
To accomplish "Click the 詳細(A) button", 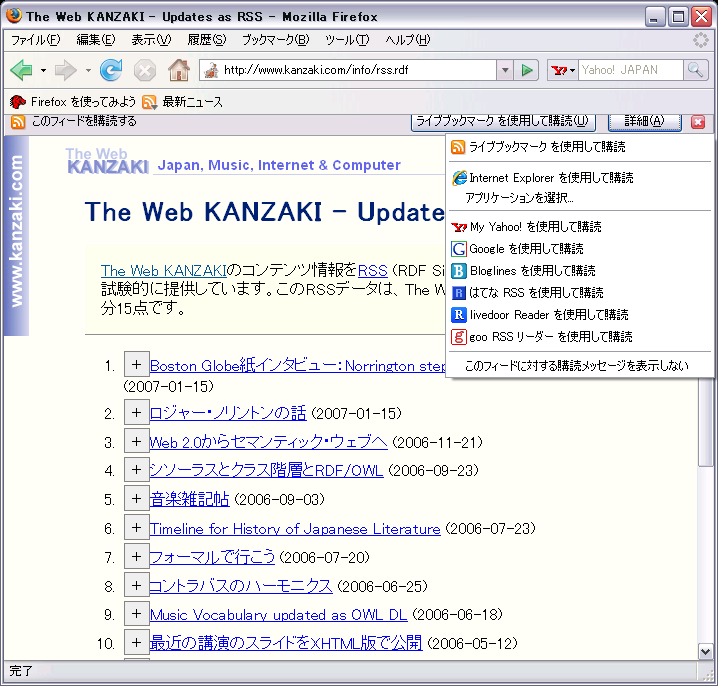I will coord(644,122).
